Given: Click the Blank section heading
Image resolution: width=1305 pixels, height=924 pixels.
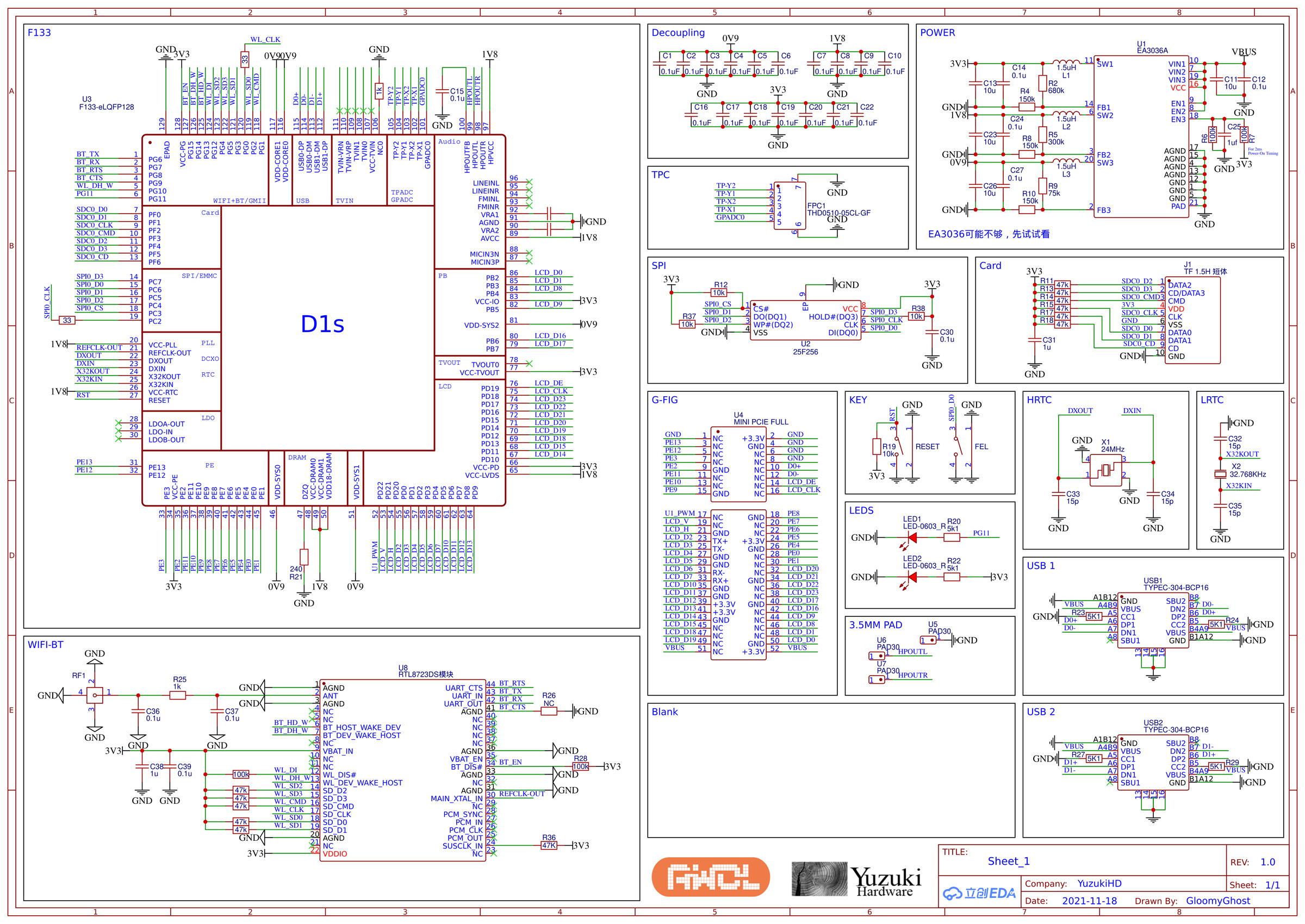Looking at the screenshot, I should [x=664, y=711].
